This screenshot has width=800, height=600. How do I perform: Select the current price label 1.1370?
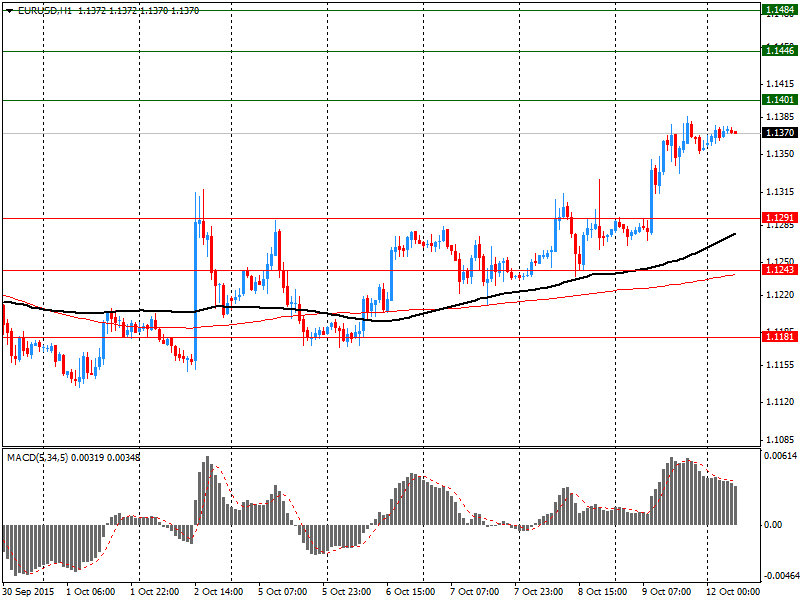780,133
